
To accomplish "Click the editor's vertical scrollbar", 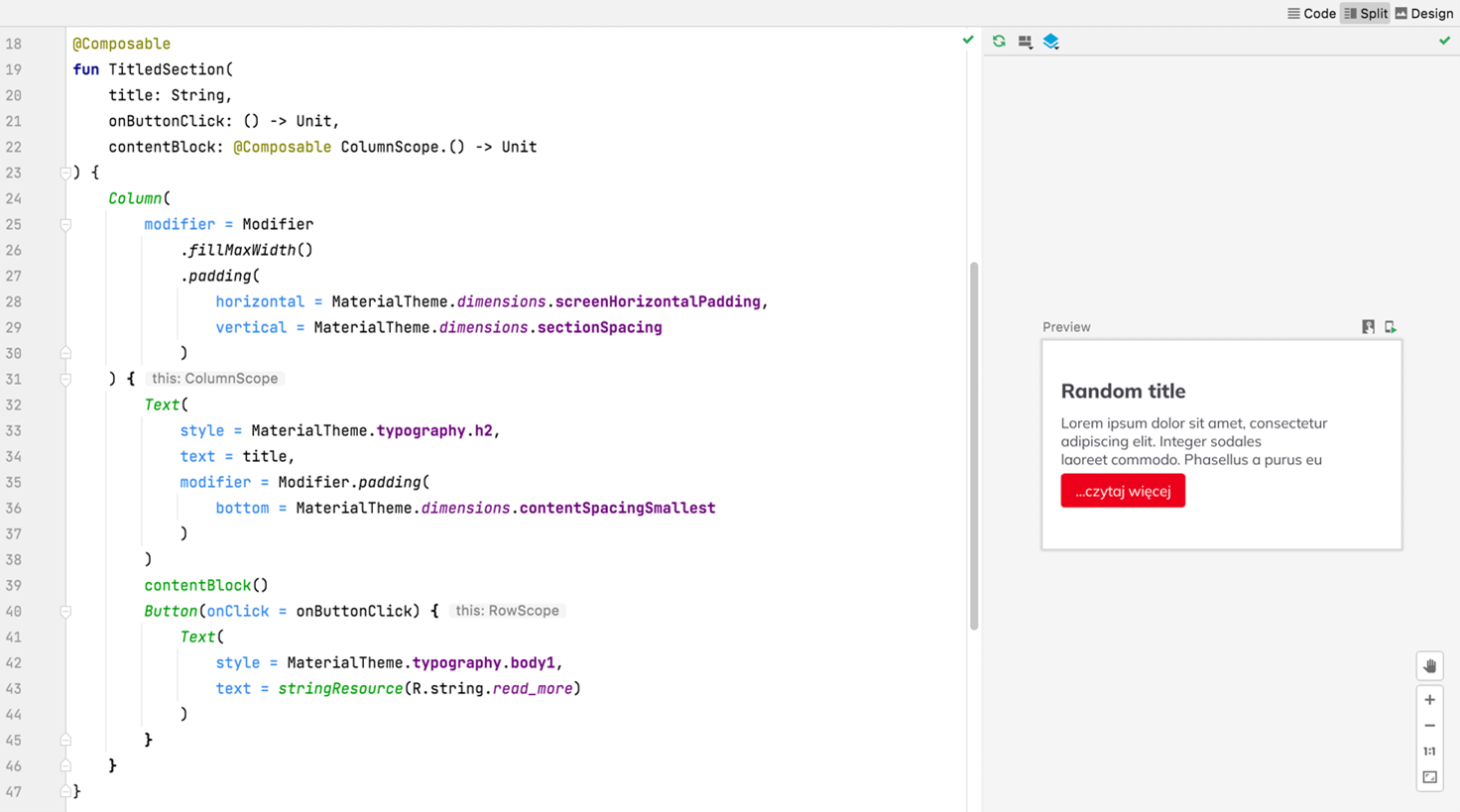I will click(974, 446).
